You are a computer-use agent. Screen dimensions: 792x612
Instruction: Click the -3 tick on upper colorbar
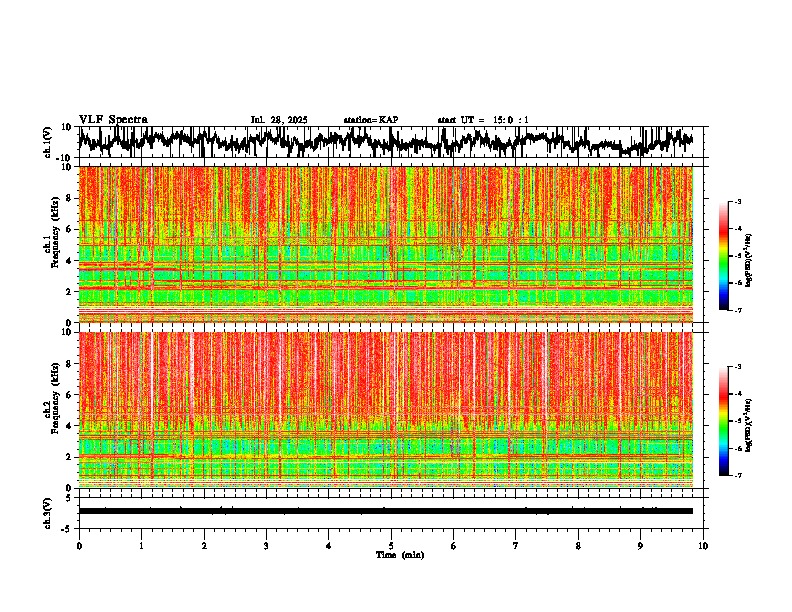click(737, 202)
